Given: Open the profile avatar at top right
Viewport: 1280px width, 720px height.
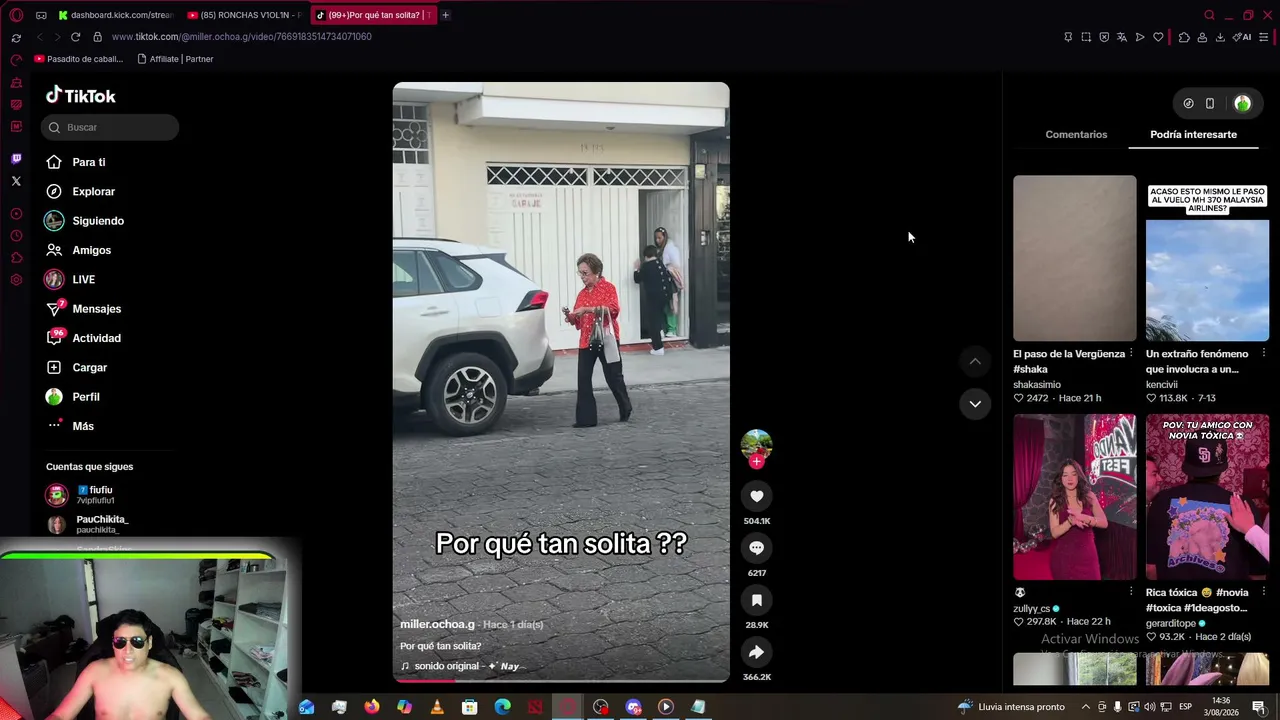Looking at the screenshot, I should click(1242, 103).
